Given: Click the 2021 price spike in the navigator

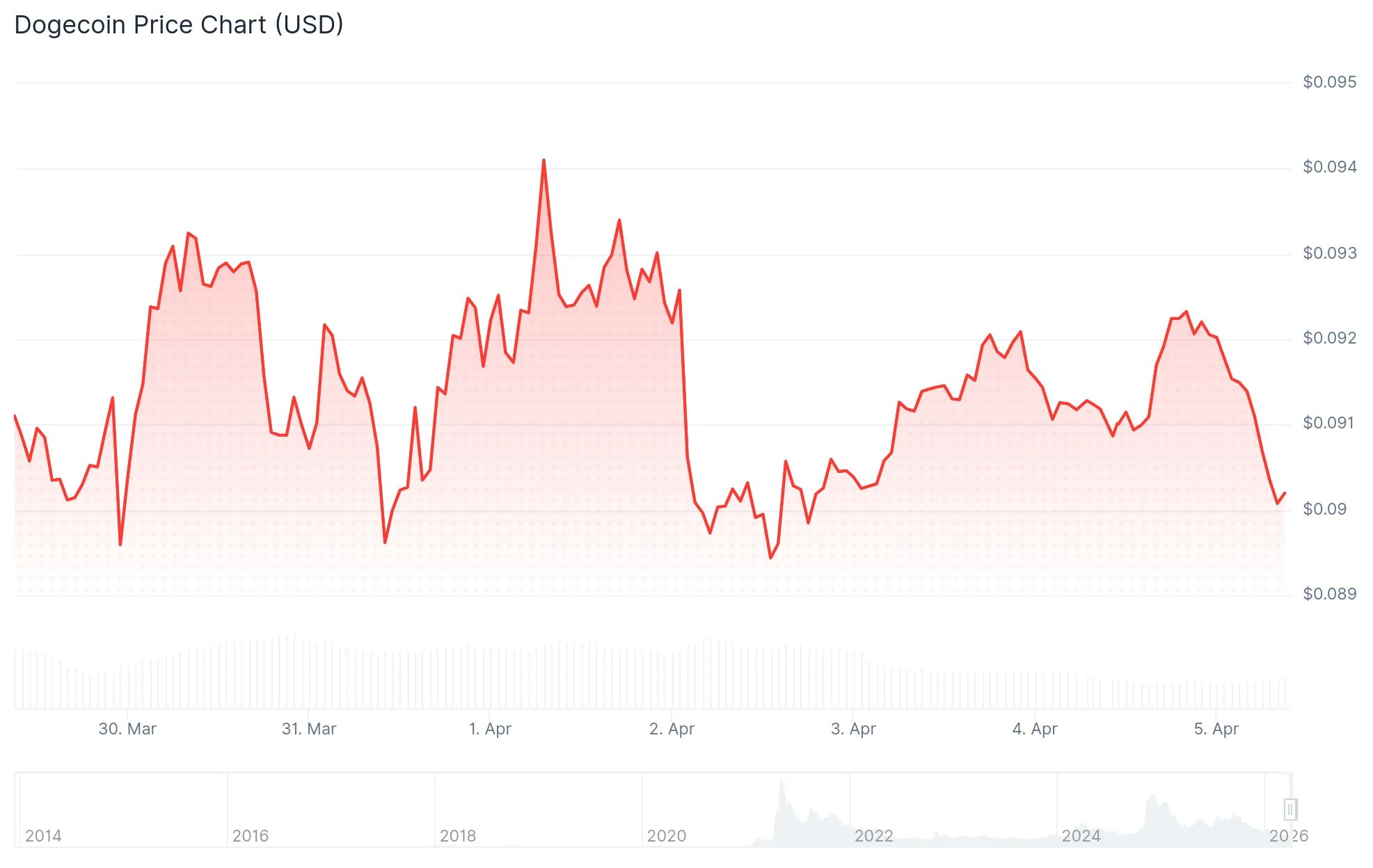Looking at the screenshot, I should tap(782, 782).
